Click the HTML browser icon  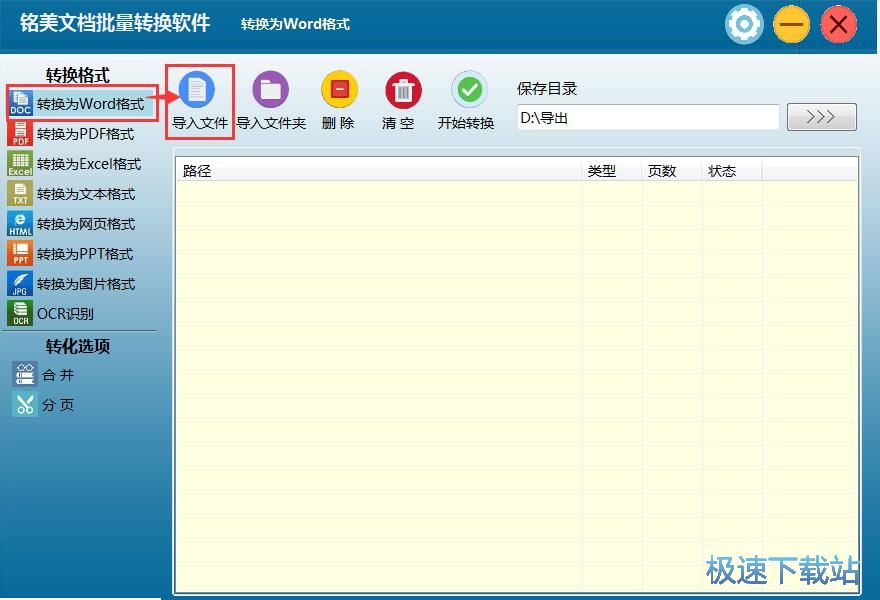coord(20,223)
